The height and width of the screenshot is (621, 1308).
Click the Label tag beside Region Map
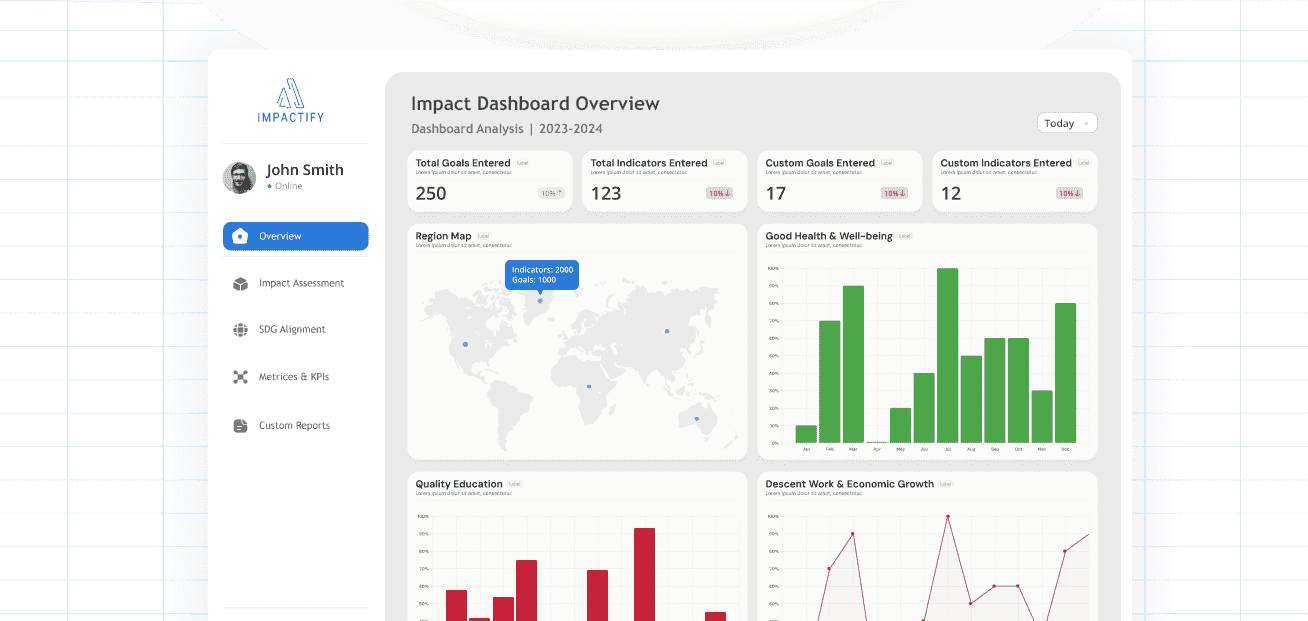tap(484, 237)
